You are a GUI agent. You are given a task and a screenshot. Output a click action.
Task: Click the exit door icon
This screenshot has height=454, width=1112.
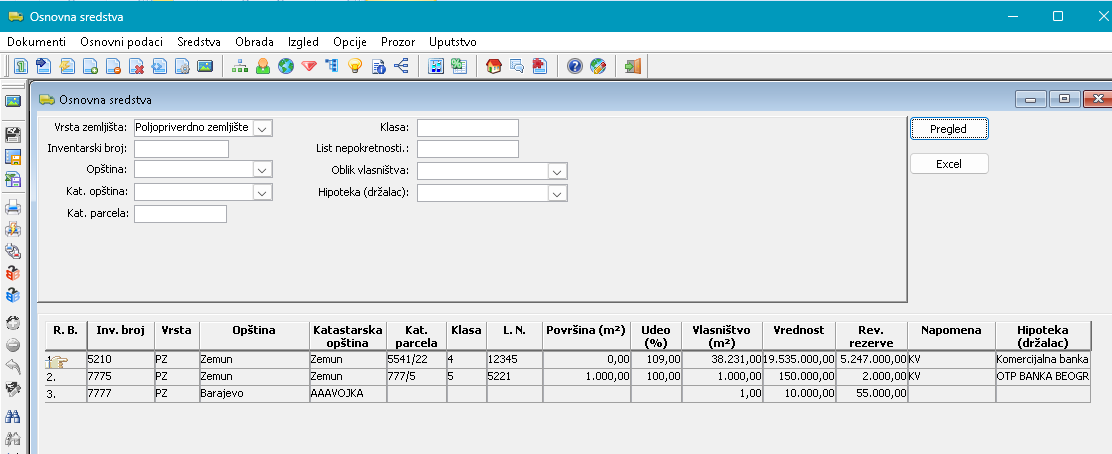(x=633, y=67)
